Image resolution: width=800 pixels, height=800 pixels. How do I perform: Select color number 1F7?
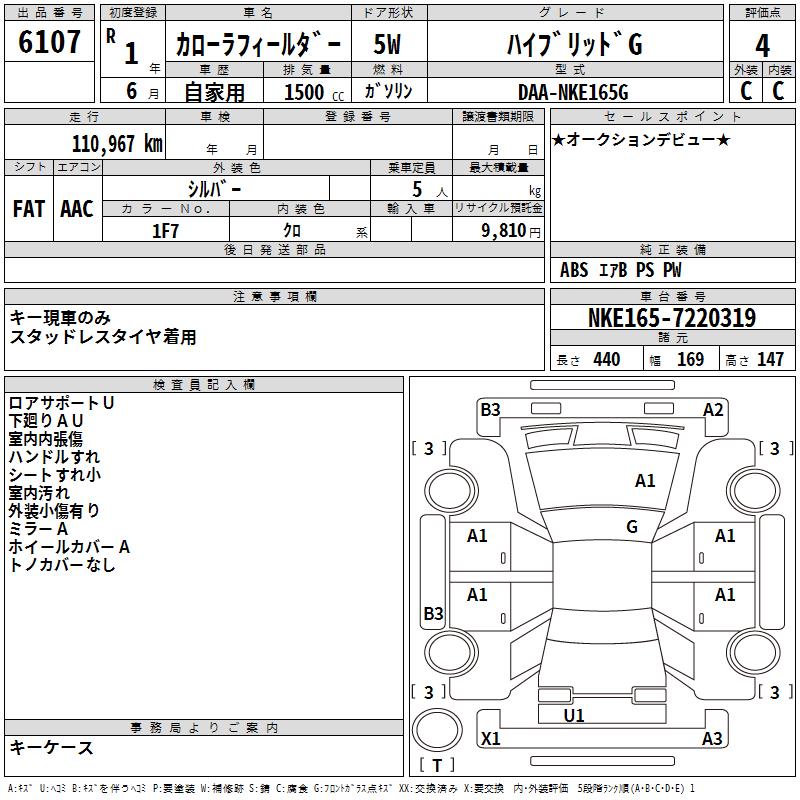coord(165,231)
